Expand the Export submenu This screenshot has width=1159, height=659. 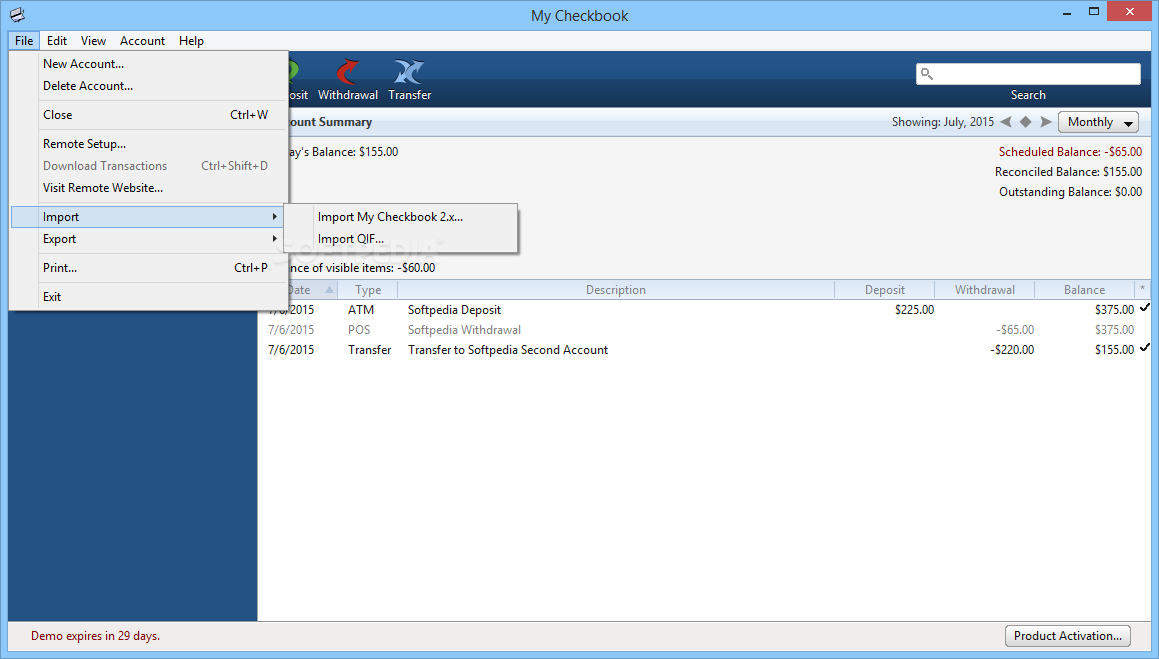point(148,239)
